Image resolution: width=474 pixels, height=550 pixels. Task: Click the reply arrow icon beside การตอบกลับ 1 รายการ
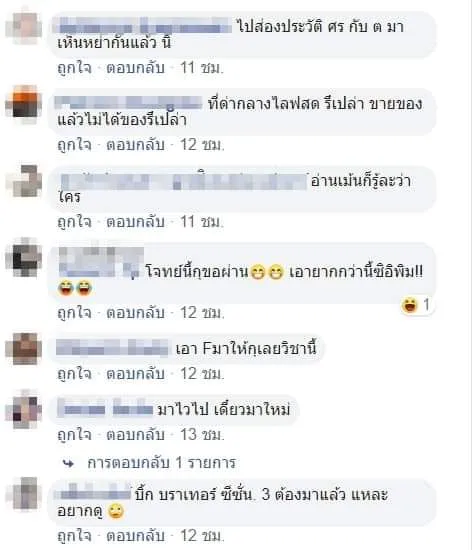[68, 463]
